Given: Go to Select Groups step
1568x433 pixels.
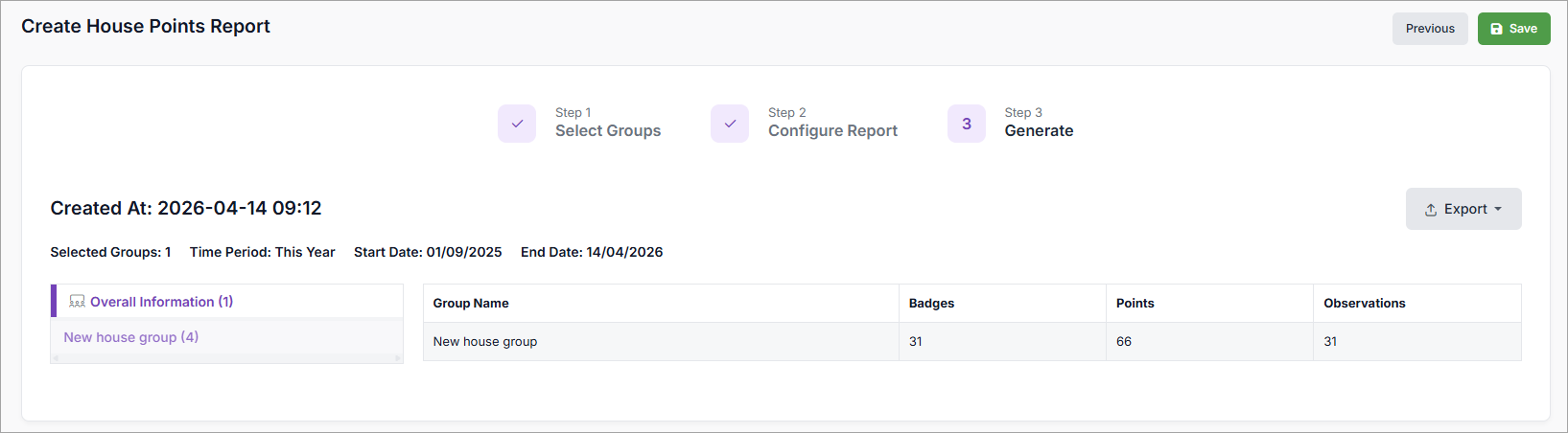Looking at the screenshot, I should point(608,130).
